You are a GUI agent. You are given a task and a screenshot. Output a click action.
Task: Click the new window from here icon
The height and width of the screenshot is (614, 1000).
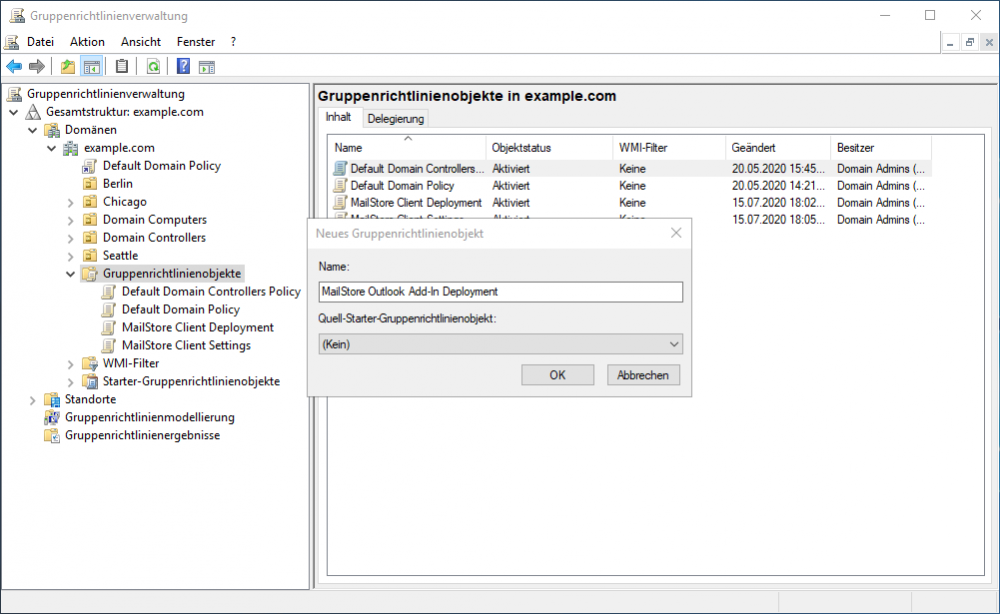(x=207, y=66)
